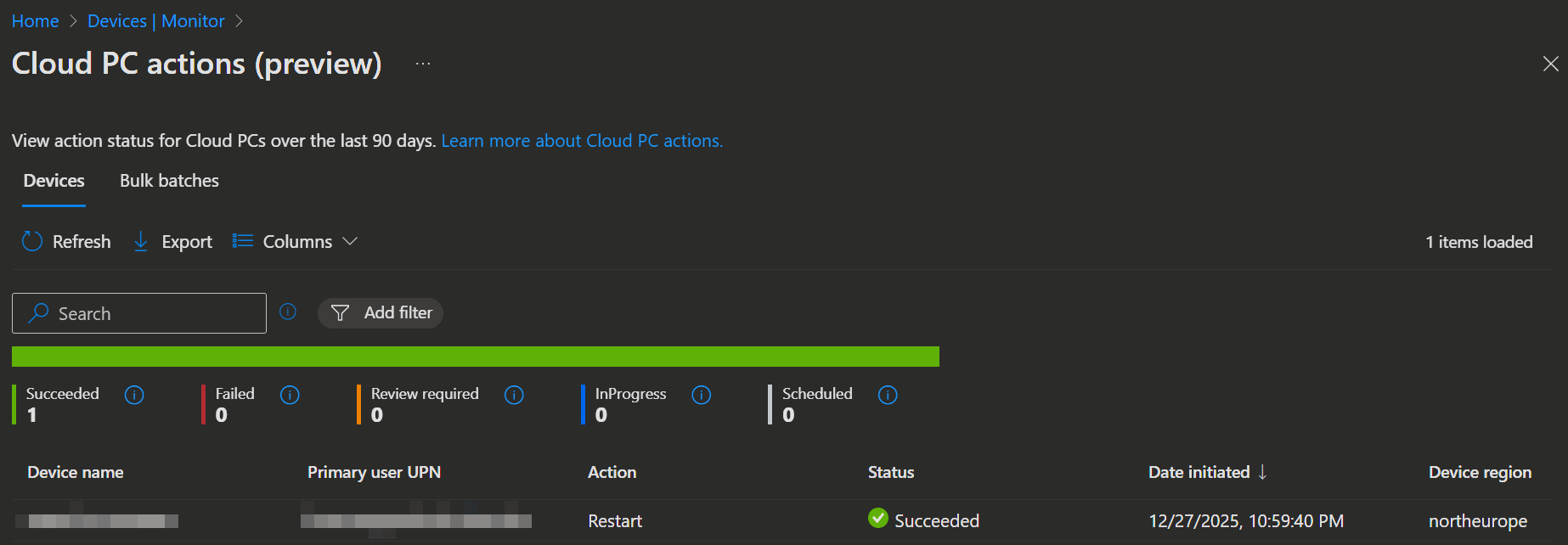Show info for InProgress count
This screenshot has height=545, width=1568.
(x=701, y=395)
